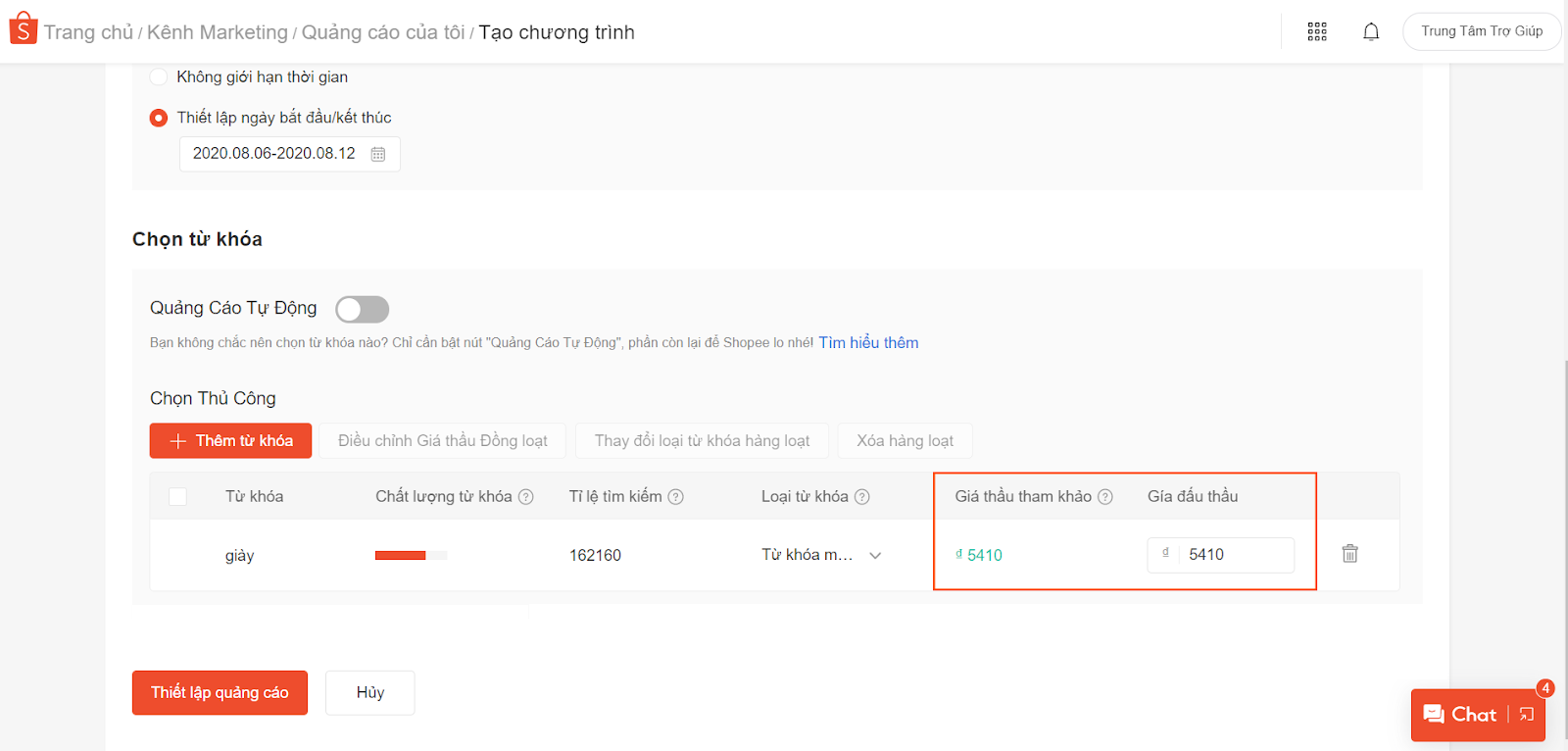The width and height of the screenshot is (1568, 751).
Task: Click the Giá đấu thầu input field
Action: click(1235, 555)
